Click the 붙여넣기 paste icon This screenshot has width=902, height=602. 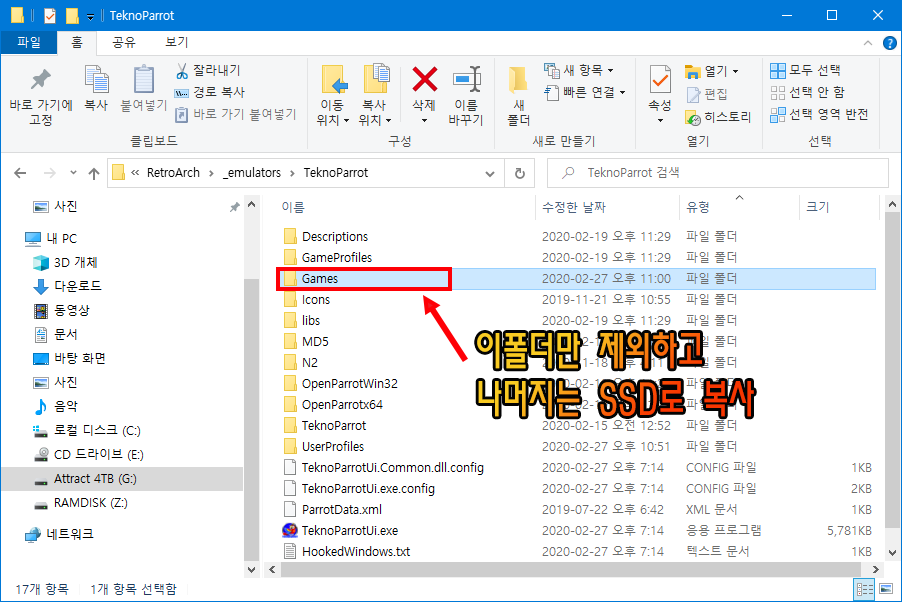point(143,79)
